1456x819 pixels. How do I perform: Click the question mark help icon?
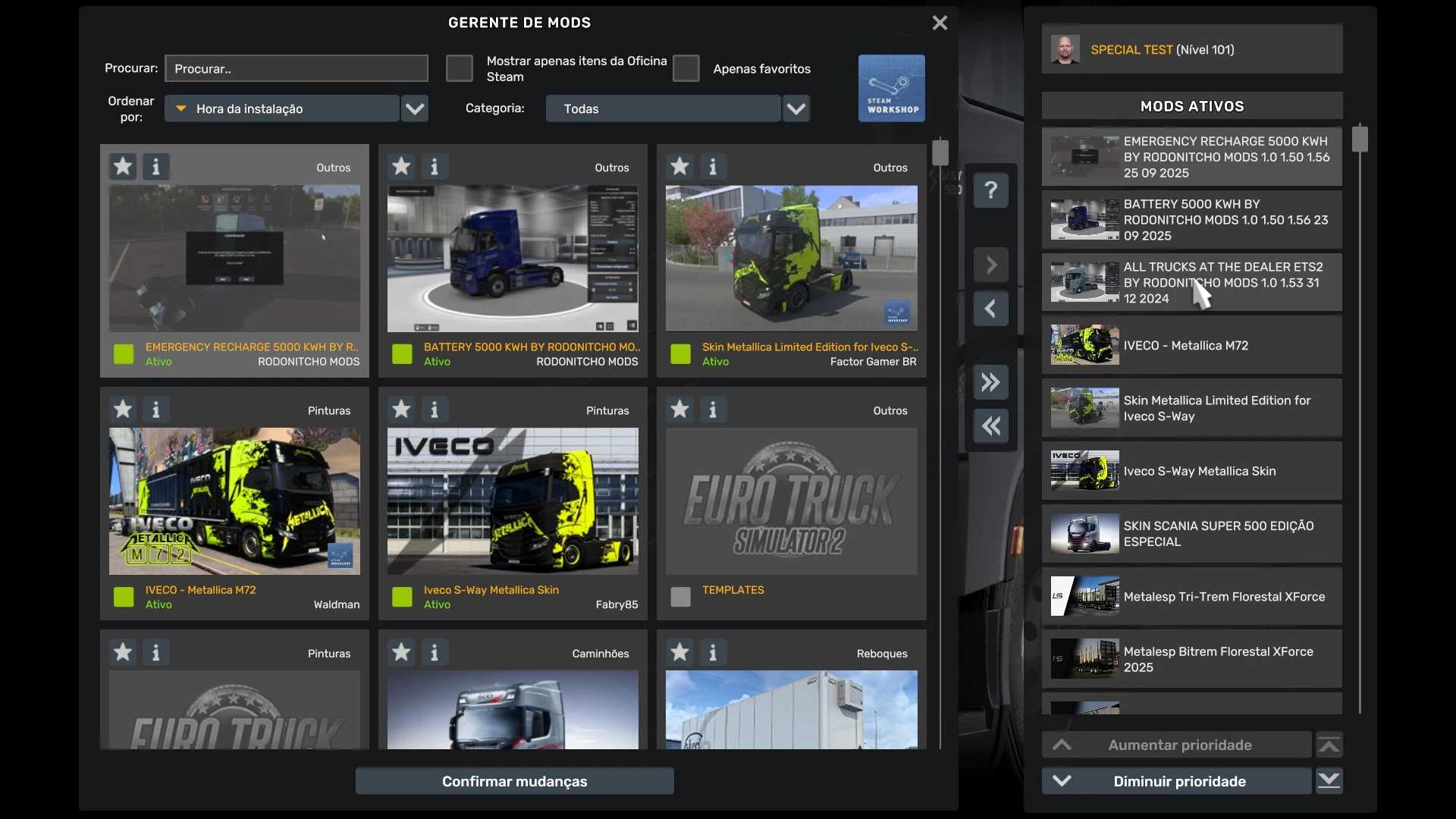tap(990, 190)
